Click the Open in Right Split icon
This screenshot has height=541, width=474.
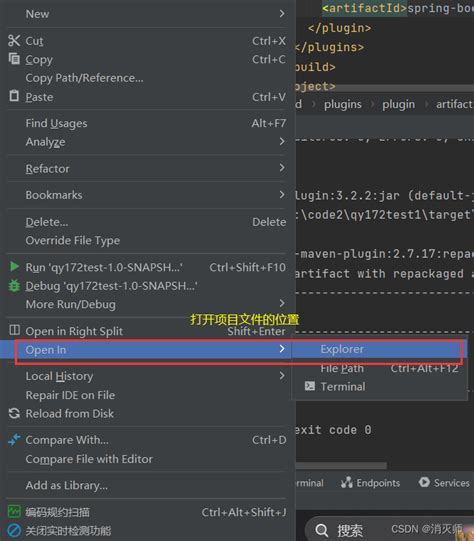[x=14, y=330]
